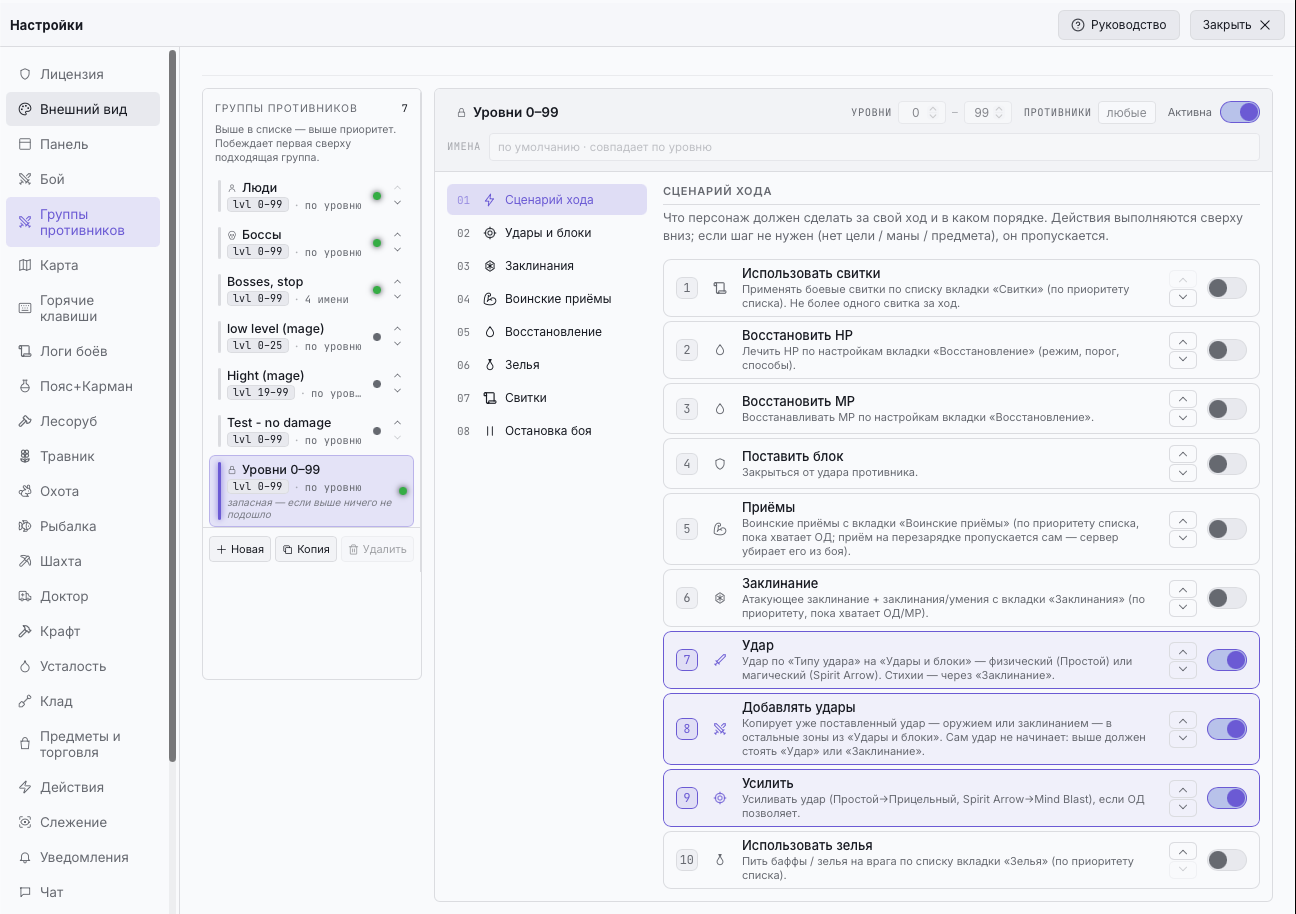The image size is (1296, 914).
Task: Open the Руководство guide
Action: tap(1119, 25)
